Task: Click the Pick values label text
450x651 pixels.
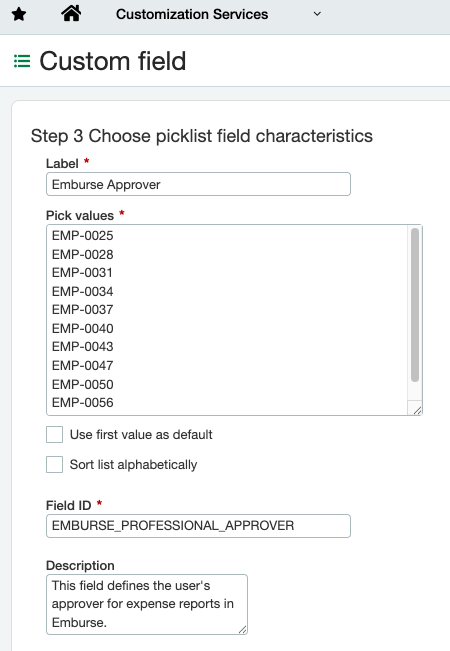Action: pyautogui.click(x=80, y=215)
